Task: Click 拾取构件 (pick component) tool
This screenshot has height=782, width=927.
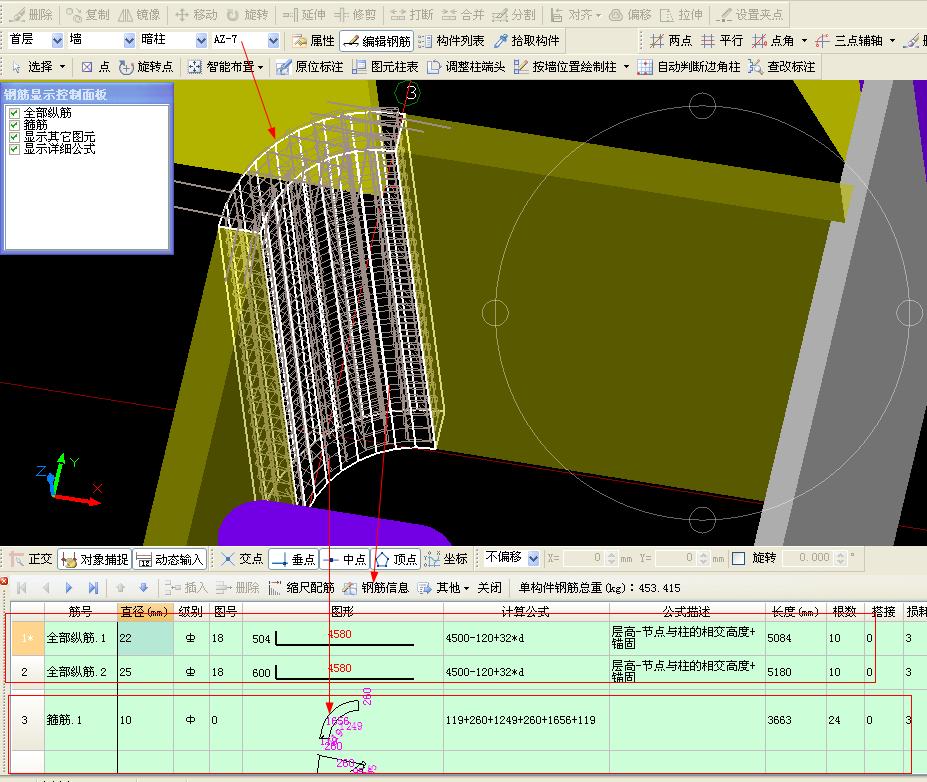Action: pos(527,40)
